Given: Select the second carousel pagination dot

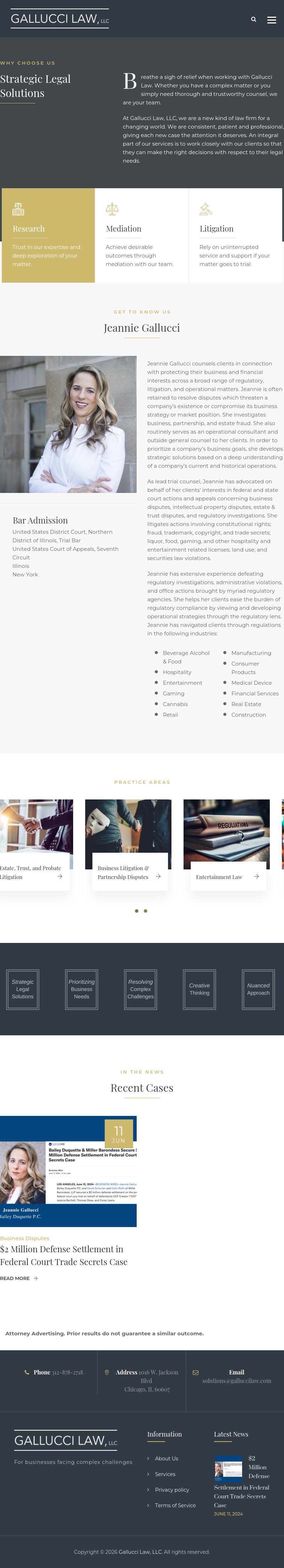Looking at the screenshot, I should point(145,911).
